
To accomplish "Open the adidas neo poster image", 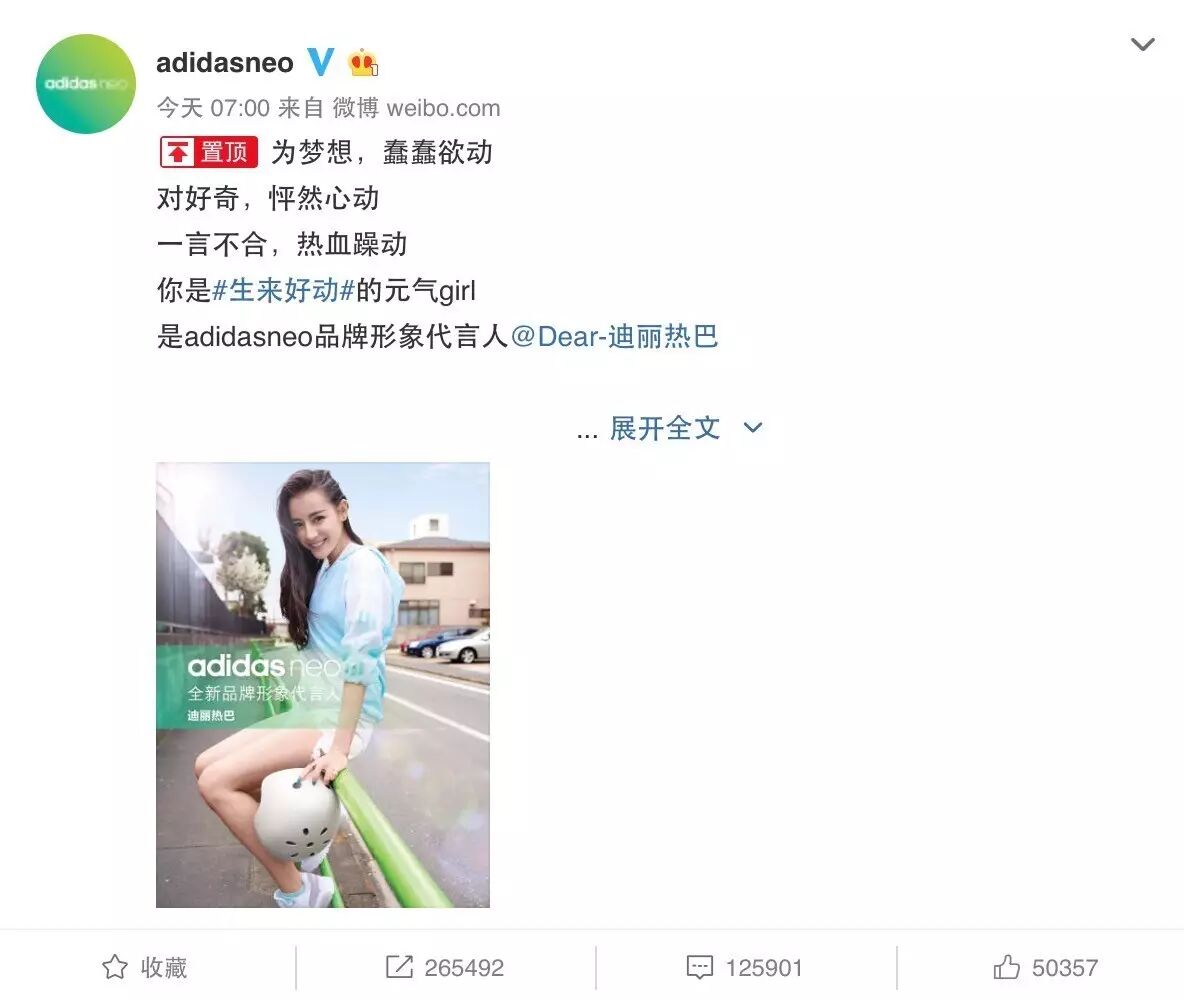I will [x=323, y=685].
